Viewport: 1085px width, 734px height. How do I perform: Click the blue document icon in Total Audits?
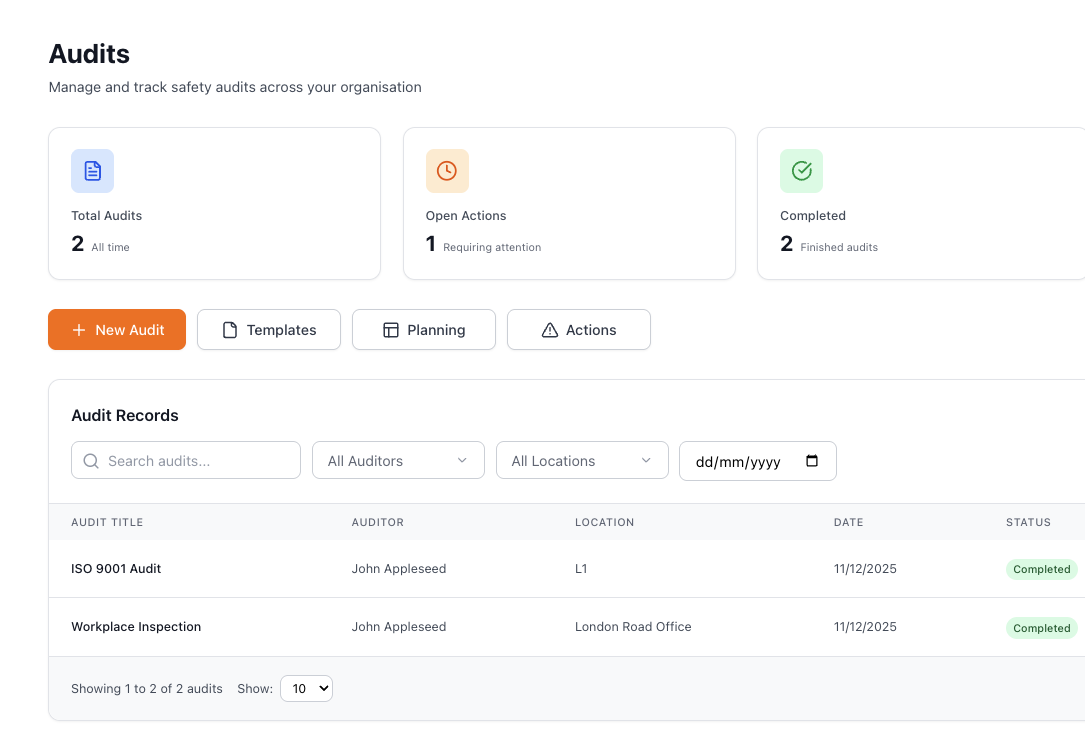(92, 171)
